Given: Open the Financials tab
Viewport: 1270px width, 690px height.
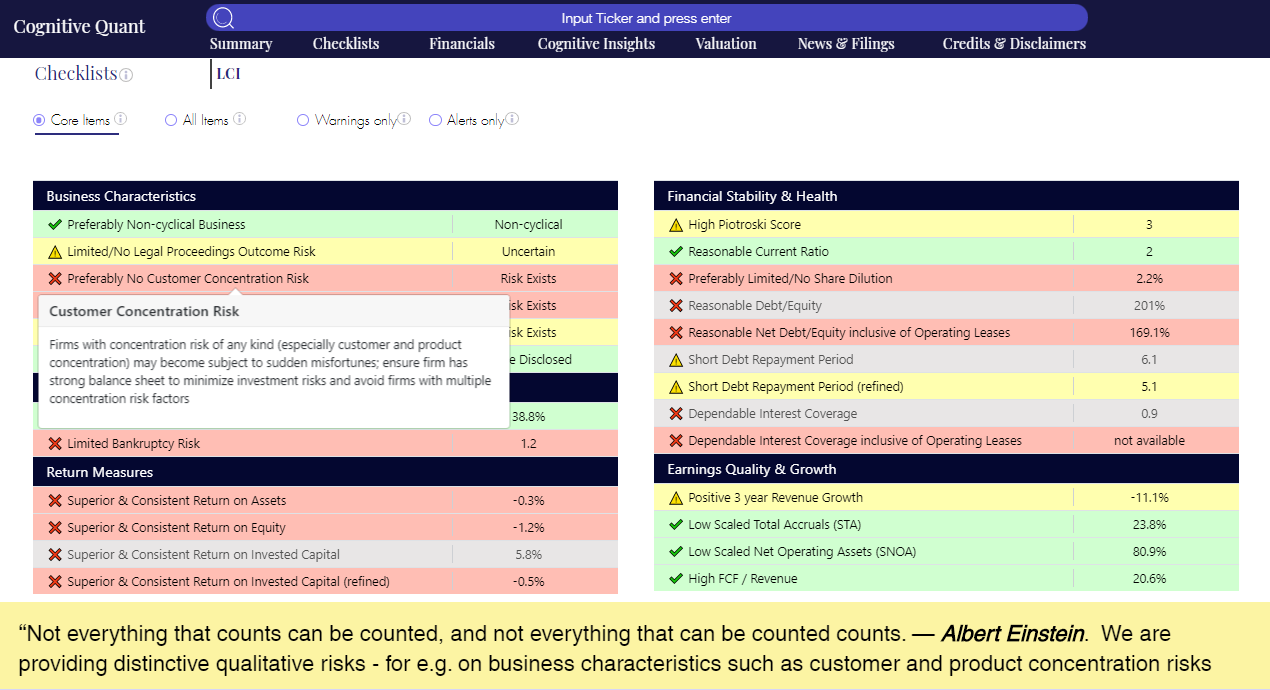Looking at the screenshot, I should [462, 44].
